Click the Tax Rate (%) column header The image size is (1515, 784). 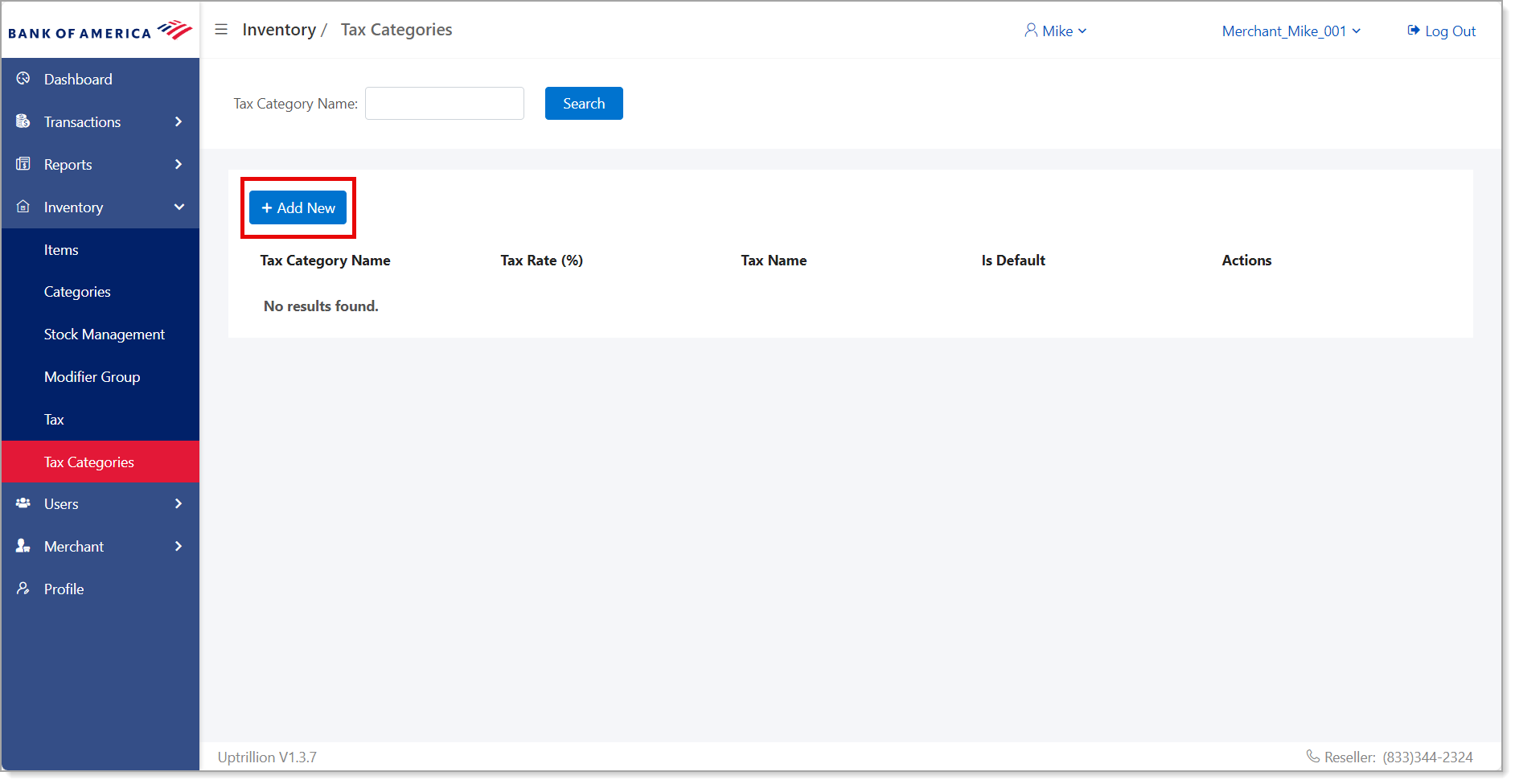coord(541,261)
